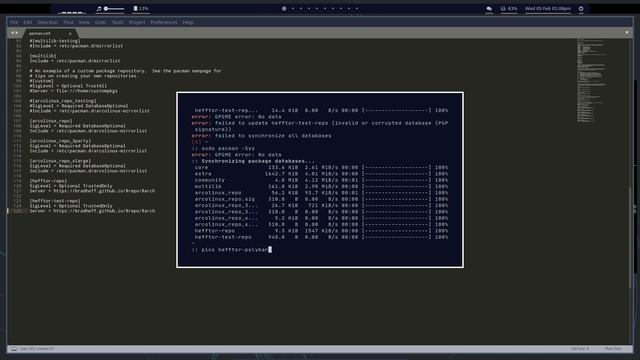Open the Project menu
The height and width of the screenshot is (360, 640).
point(137,22)
